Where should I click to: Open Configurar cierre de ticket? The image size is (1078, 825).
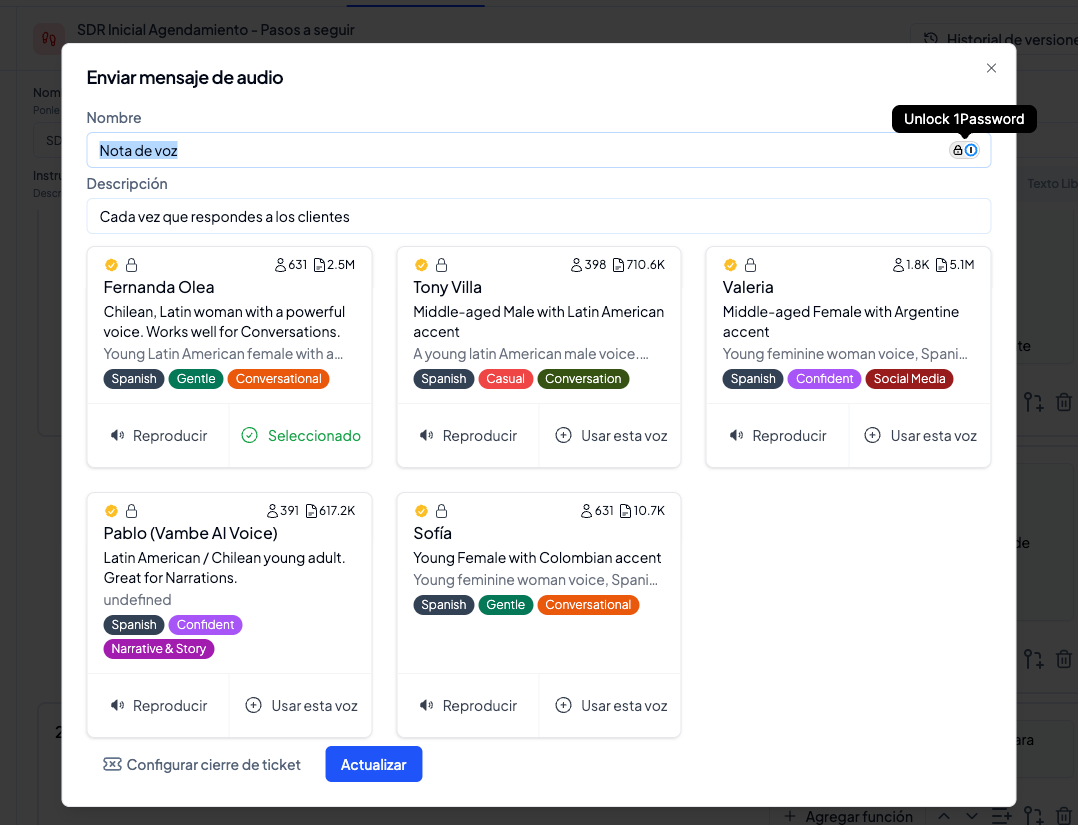[x=202, y=765]
